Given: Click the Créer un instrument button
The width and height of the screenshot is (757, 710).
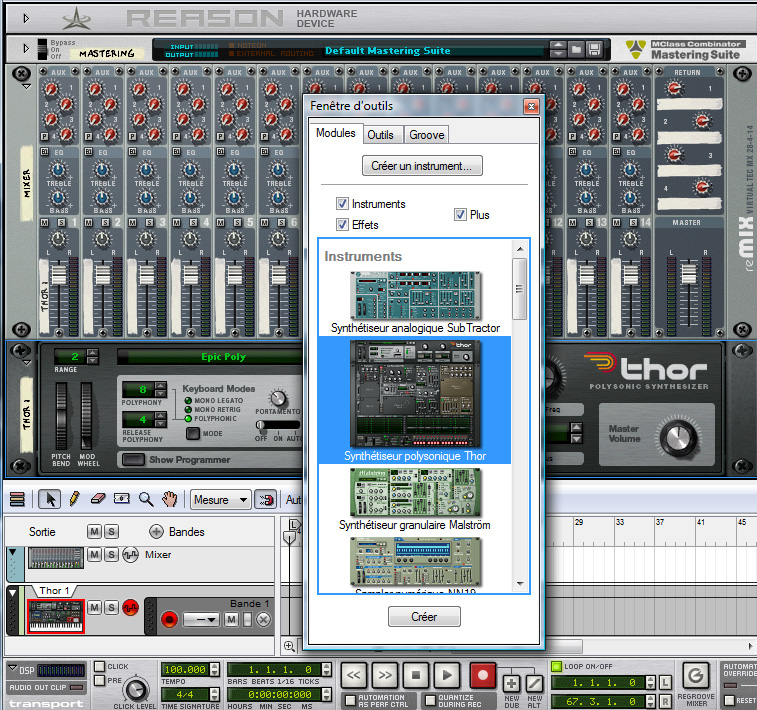Looking at the screenshot, I should coord(422,166).
